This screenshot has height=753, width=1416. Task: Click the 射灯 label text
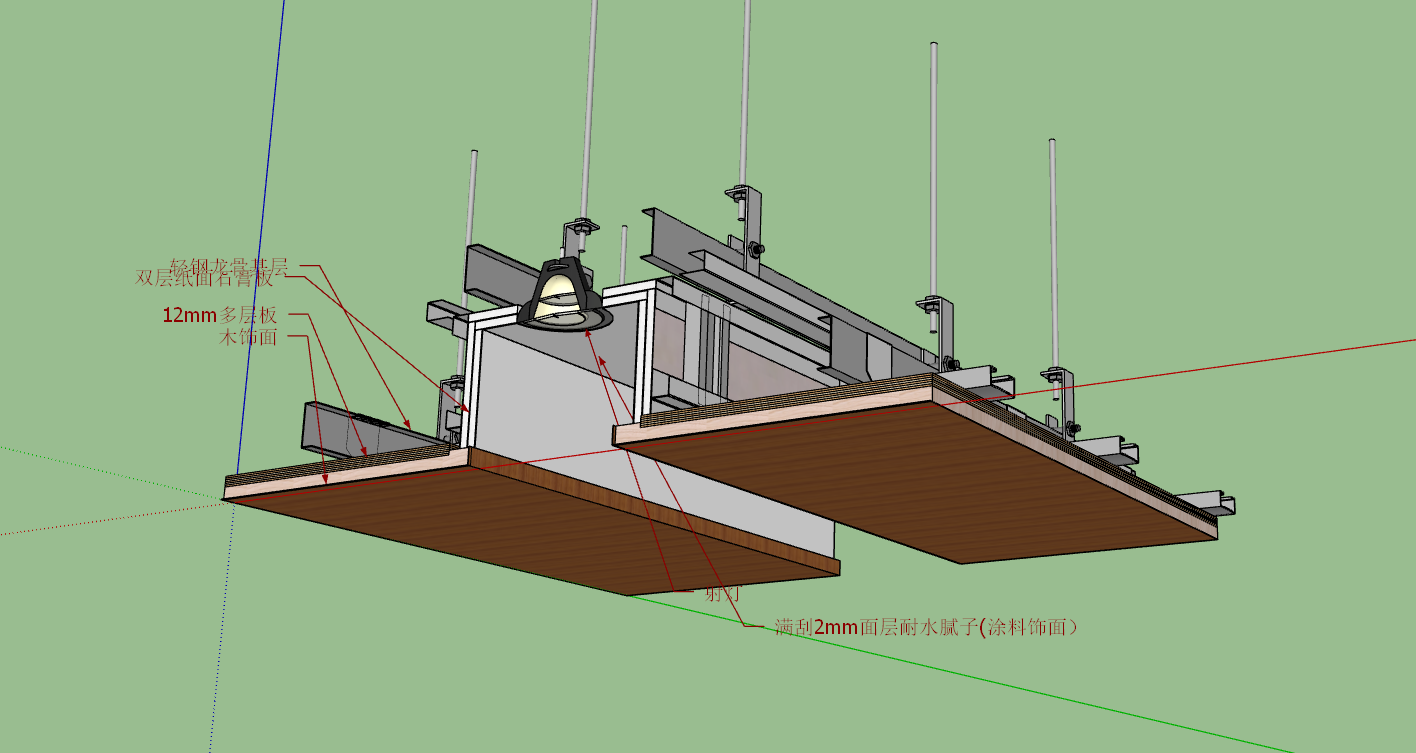pos(722,592)
